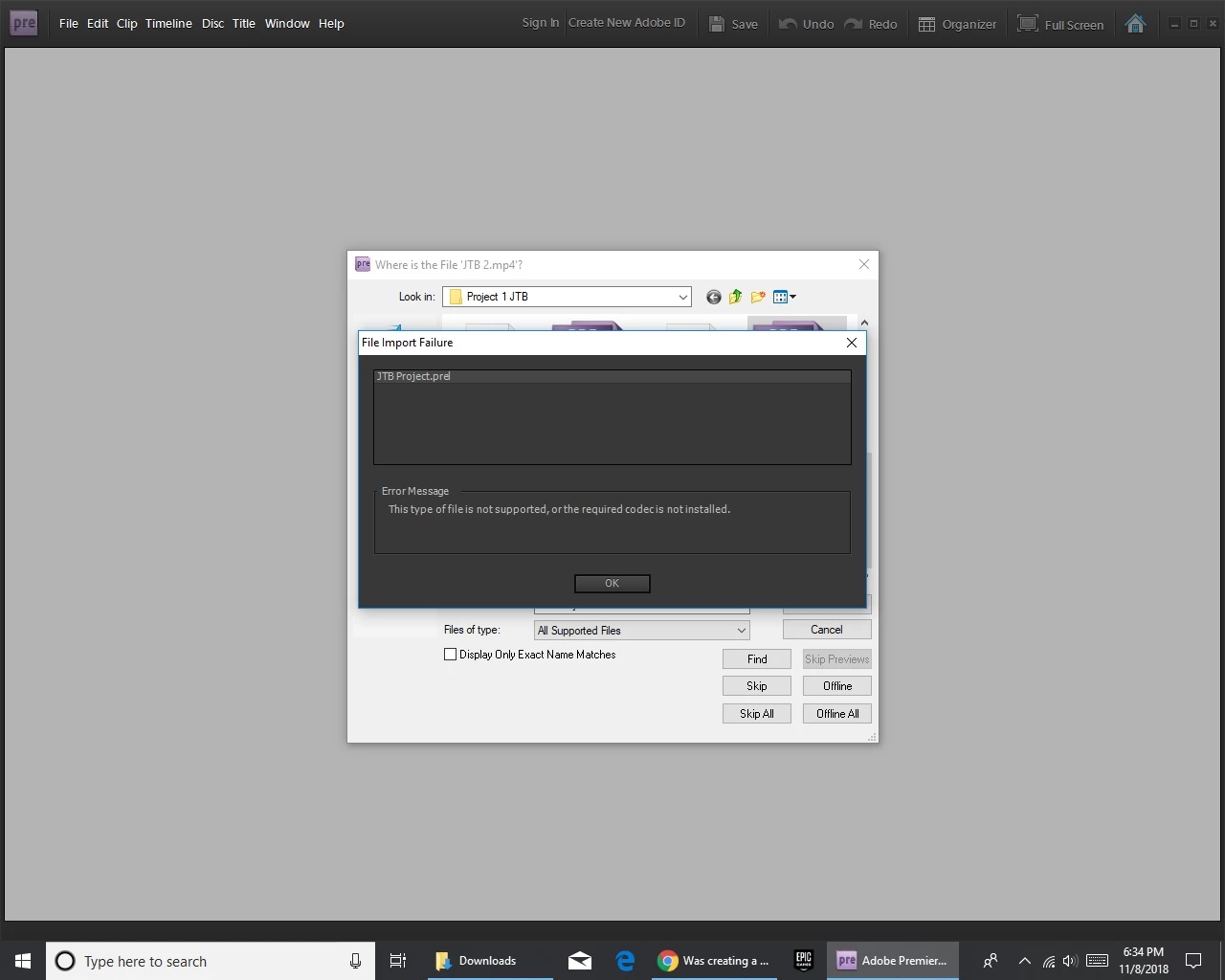Click the dialog resize grip corner
The height and width of the screenshot is (980, 1225).
872,737
